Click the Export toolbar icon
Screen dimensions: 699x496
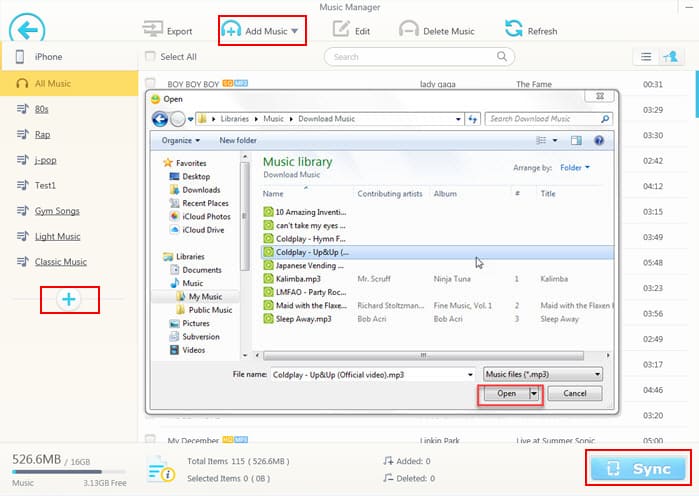(153, 29)
